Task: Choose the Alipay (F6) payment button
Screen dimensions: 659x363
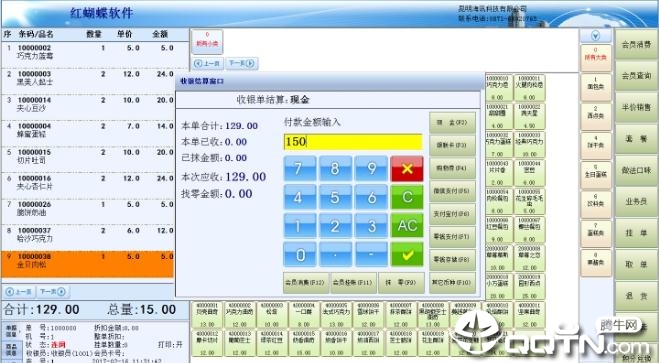Action: click(x=452, y=214)
